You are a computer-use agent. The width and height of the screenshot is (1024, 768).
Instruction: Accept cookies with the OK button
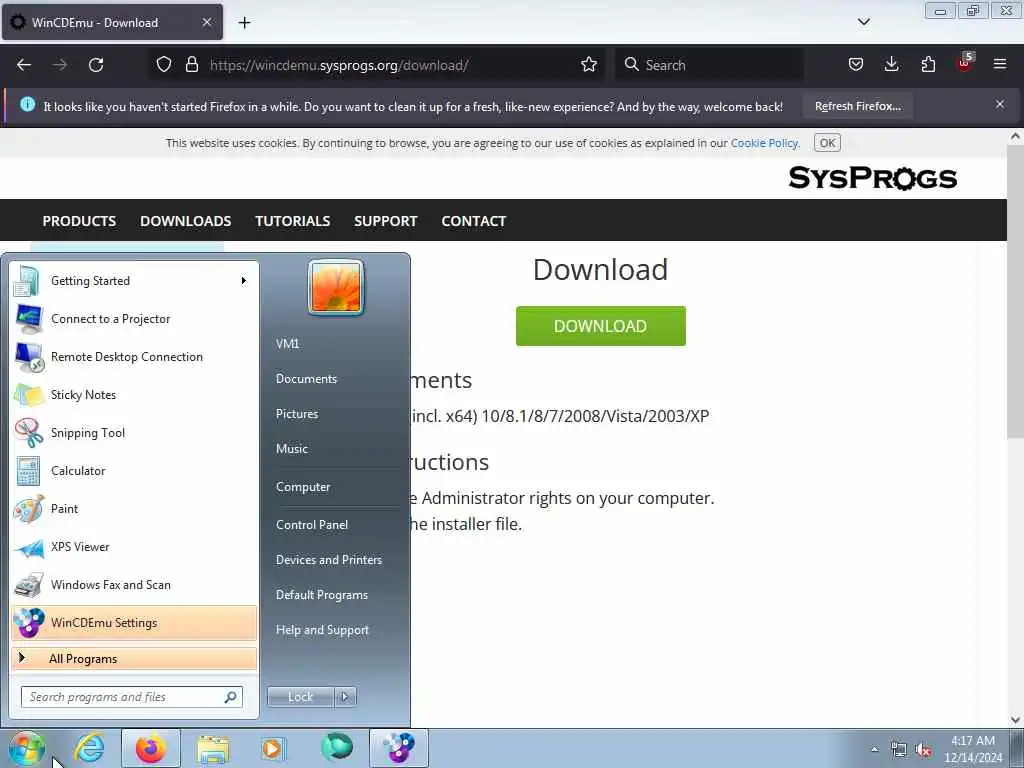[827, 143]
